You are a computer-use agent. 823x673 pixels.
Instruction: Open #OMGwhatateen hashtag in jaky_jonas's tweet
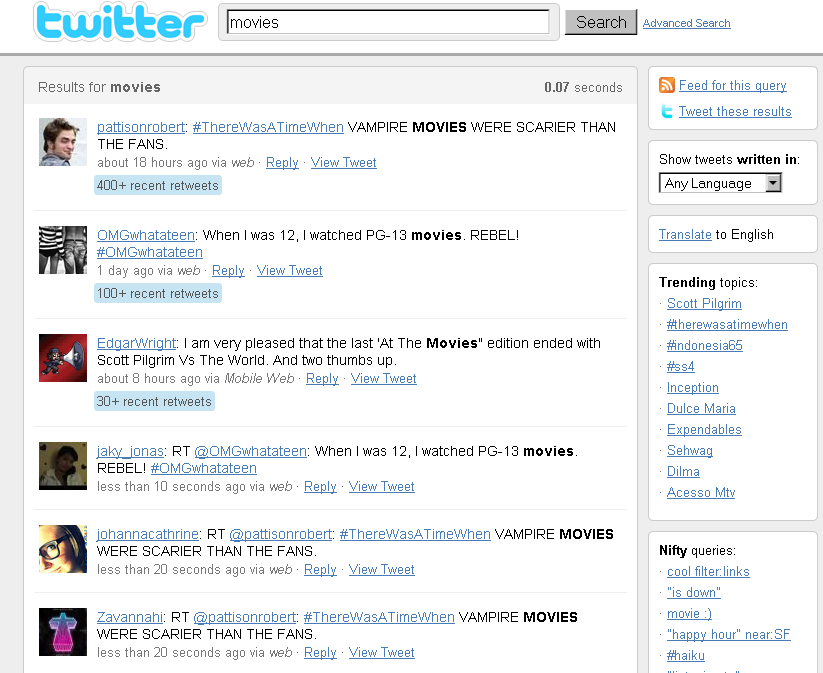[x=204, y=469]
